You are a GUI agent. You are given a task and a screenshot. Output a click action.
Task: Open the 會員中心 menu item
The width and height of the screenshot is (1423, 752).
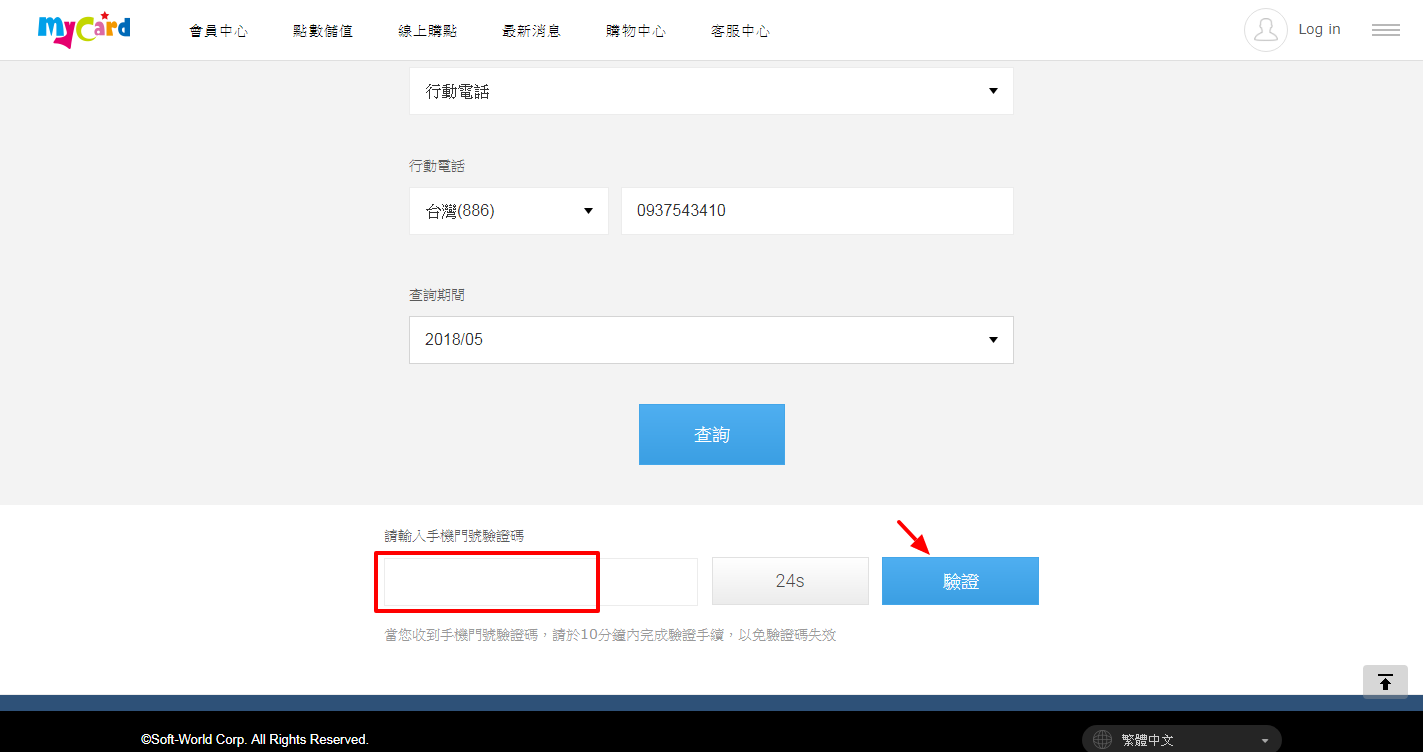218,31
